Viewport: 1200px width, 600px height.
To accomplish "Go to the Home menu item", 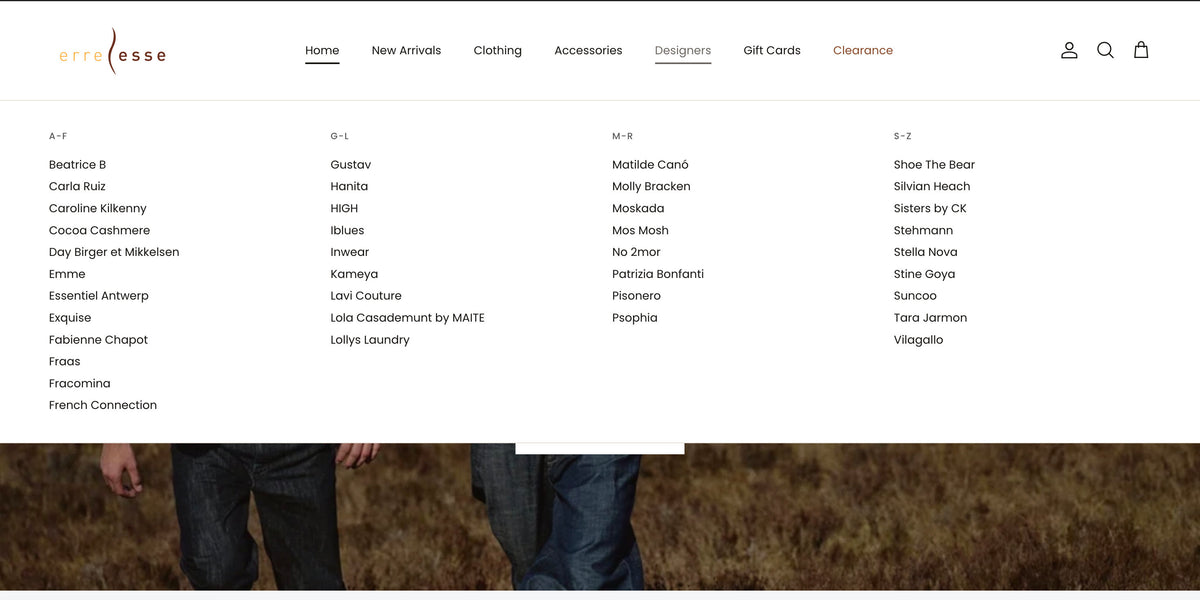I will (x=322, y=50).
